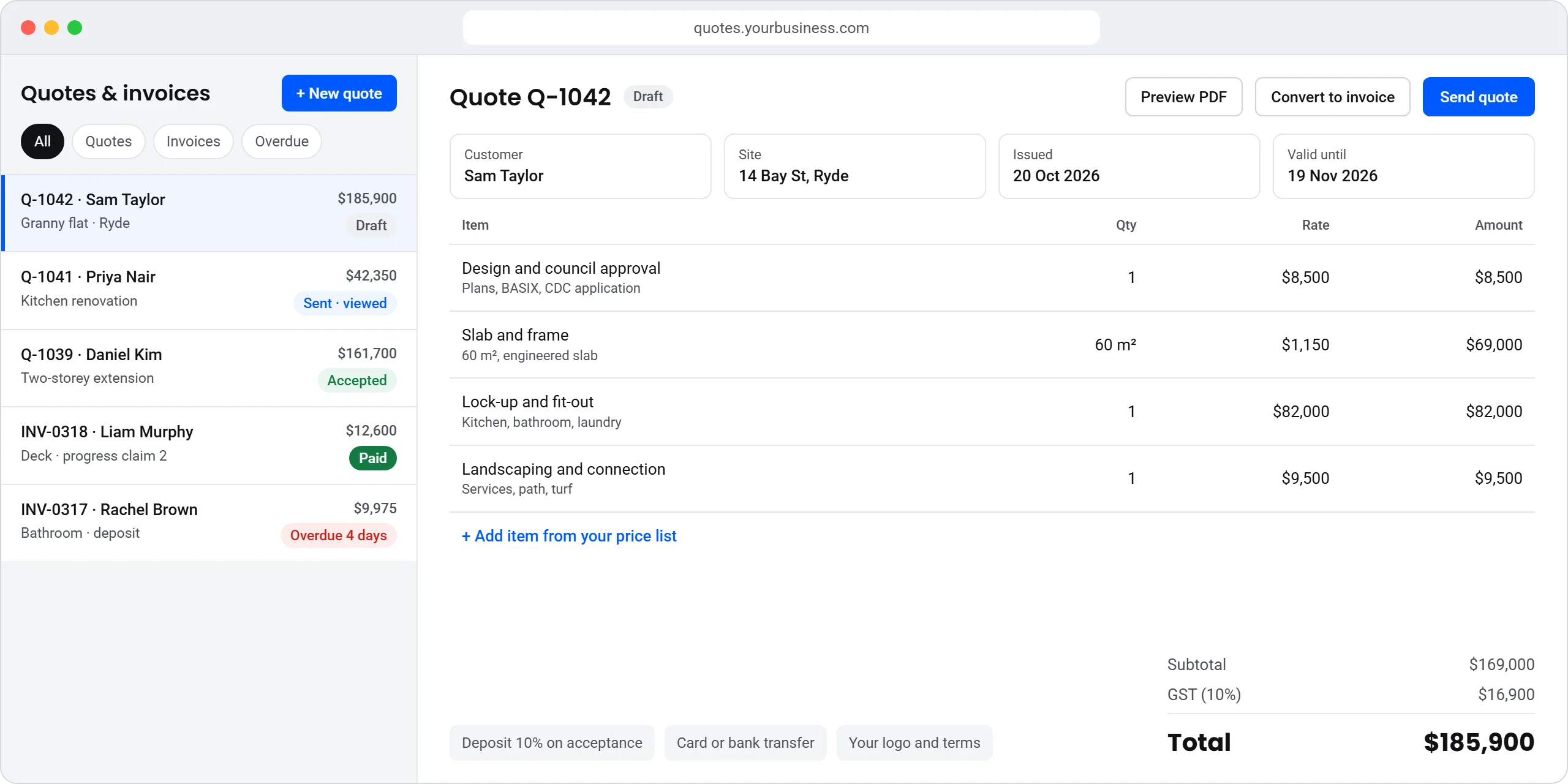Click the + New quote button

pyautogui.click(x=339, y=93)
